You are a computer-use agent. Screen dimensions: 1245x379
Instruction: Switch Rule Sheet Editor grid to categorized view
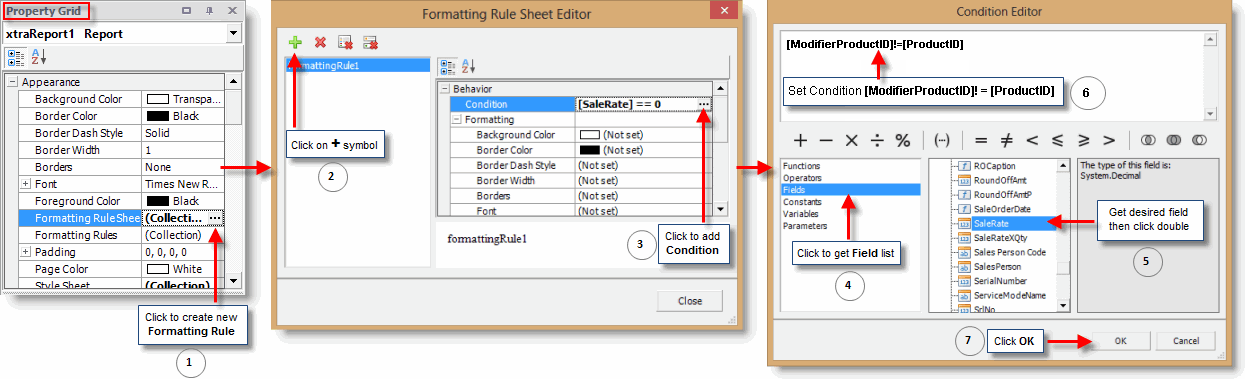point(449,65)
